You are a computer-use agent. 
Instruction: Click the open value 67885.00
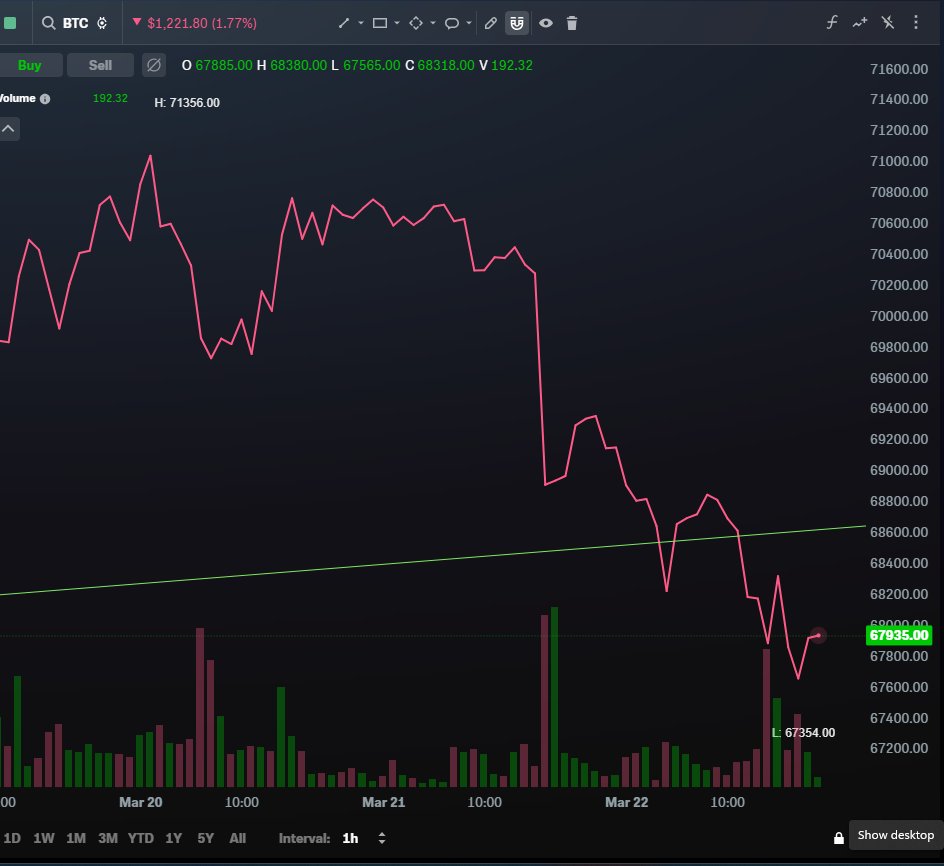[224, 65]
